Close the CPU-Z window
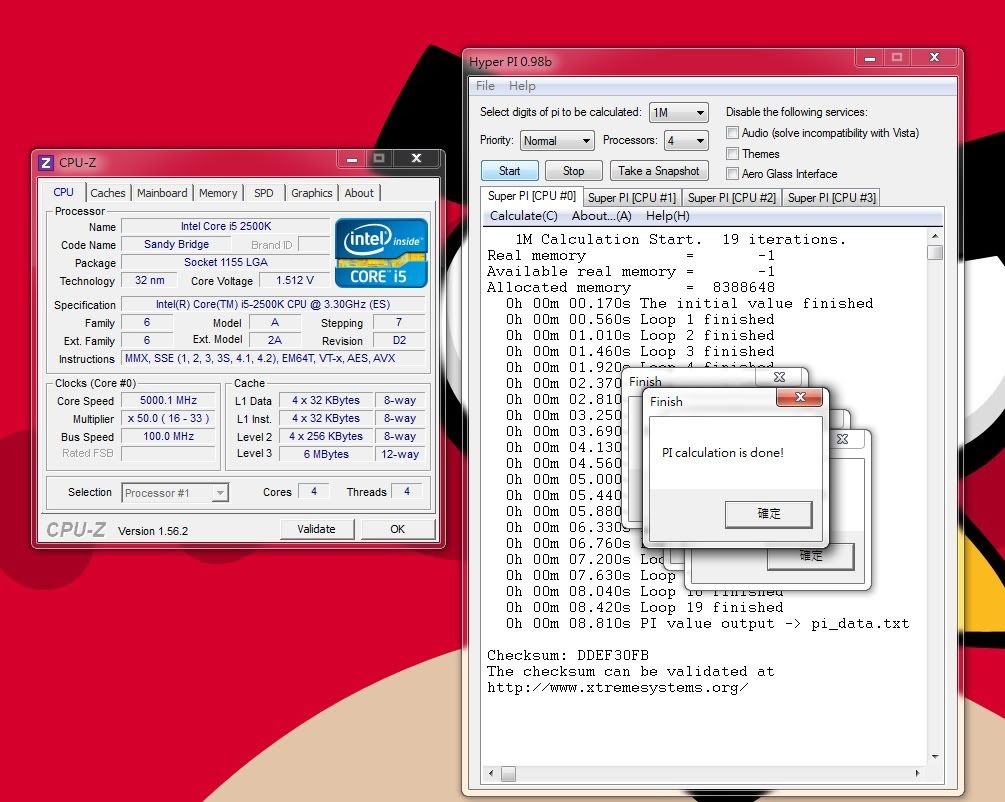The image size is (1005, 802). point(417,158)
